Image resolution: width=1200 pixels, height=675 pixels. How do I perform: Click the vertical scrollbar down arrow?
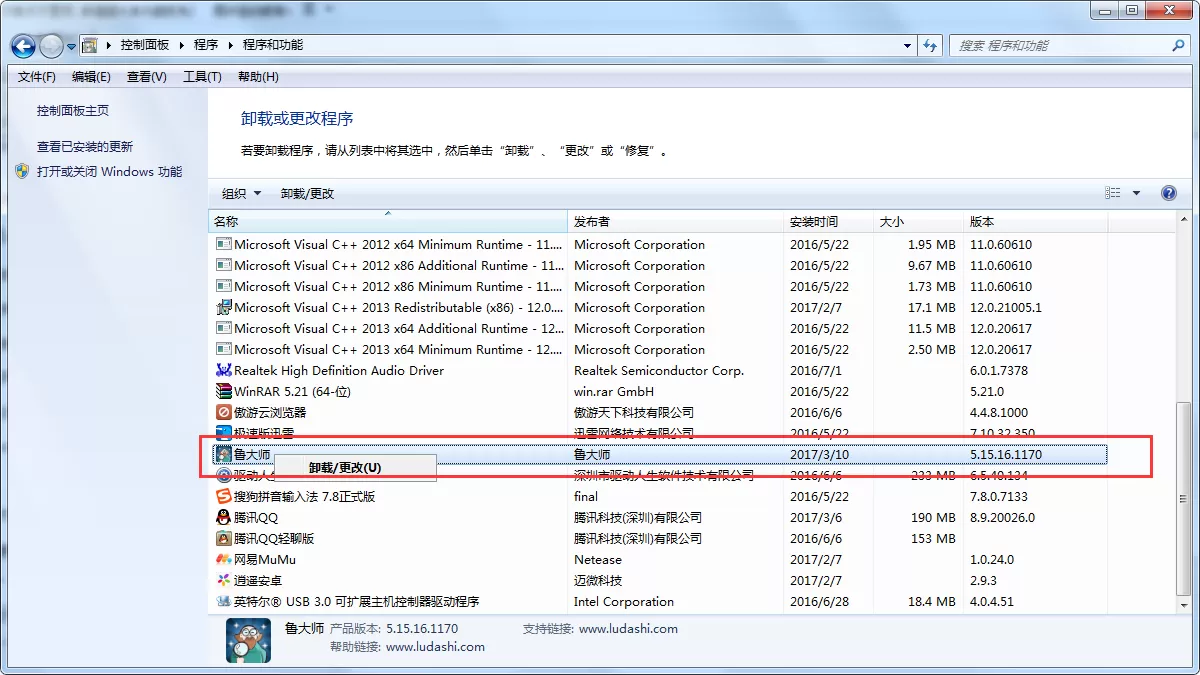click(1184, 604)
